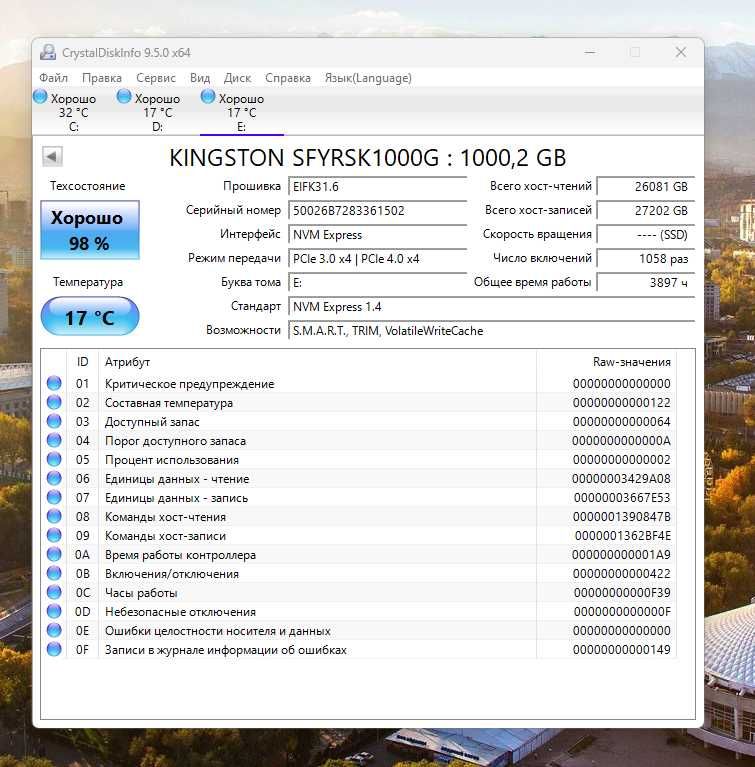
Task: Click status orb for Критическое предупреждение row
Action: click(x=54, y=384)
